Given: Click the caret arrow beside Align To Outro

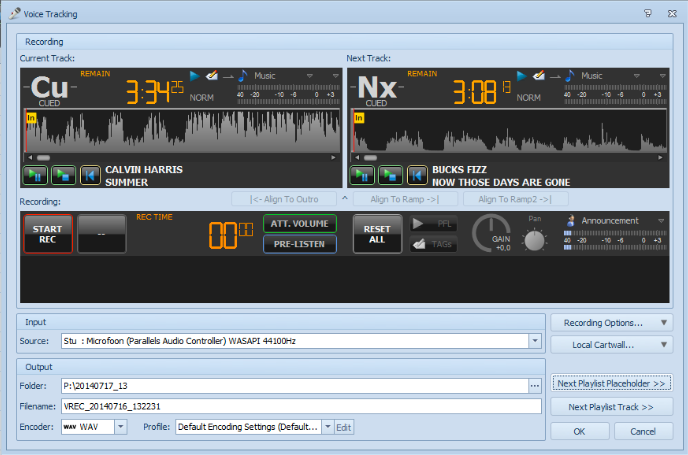Looking at the screenshot, I should [x=345, y=198].
